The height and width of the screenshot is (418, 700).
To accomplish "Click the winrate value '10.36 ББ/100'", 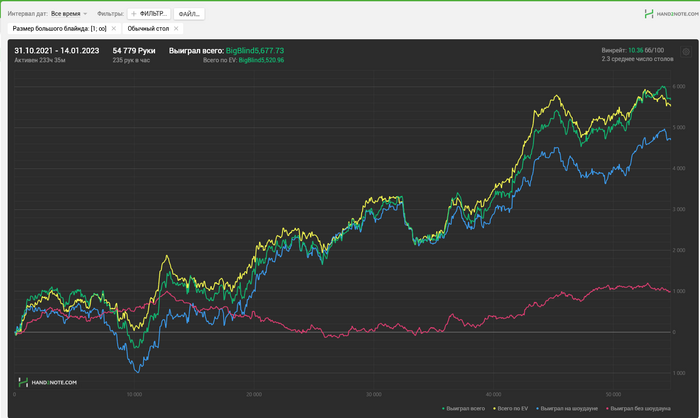I will click(x=646, y=50).
